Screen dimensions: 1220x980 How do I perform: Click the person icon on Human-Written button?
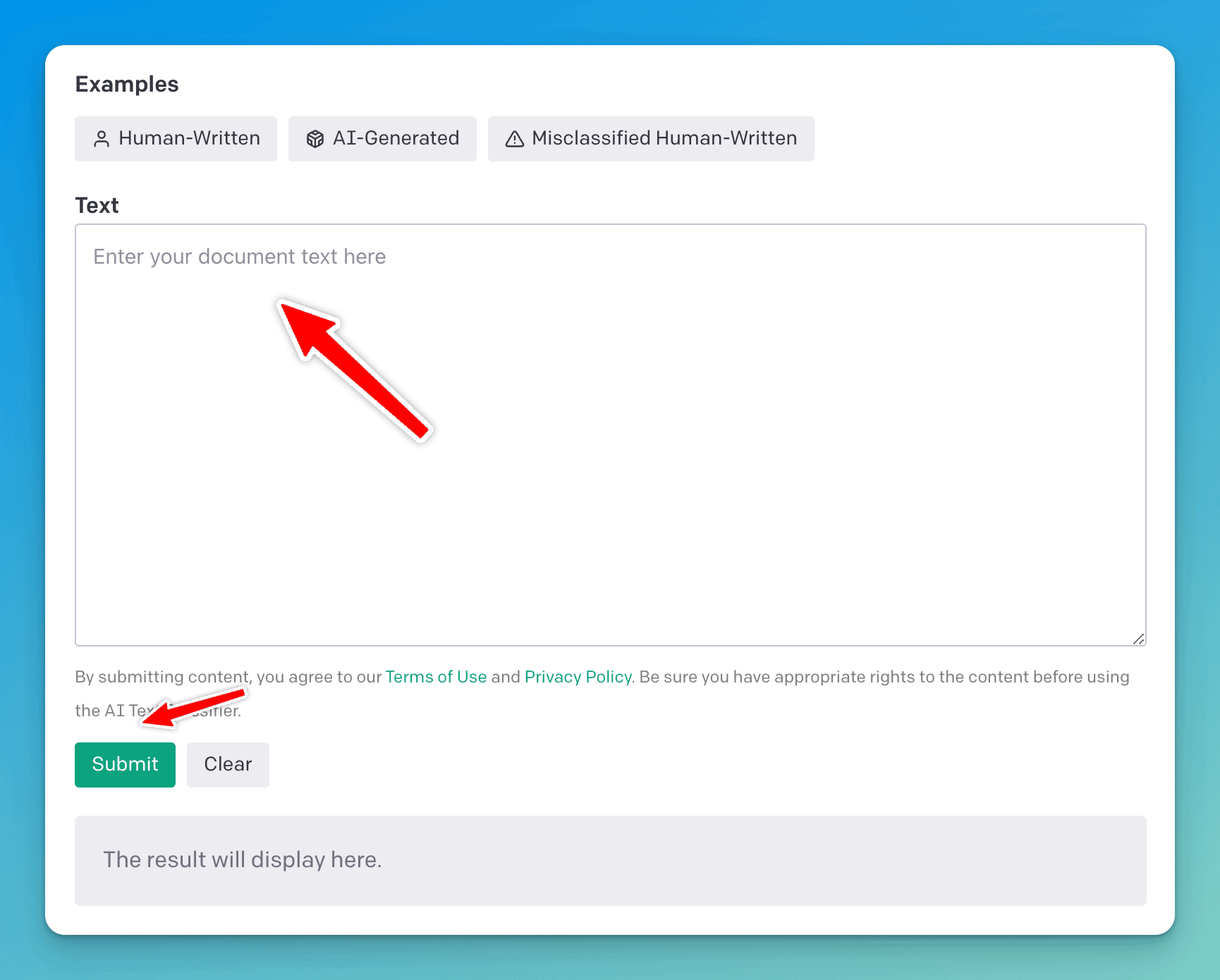click(x=102, y=139)
